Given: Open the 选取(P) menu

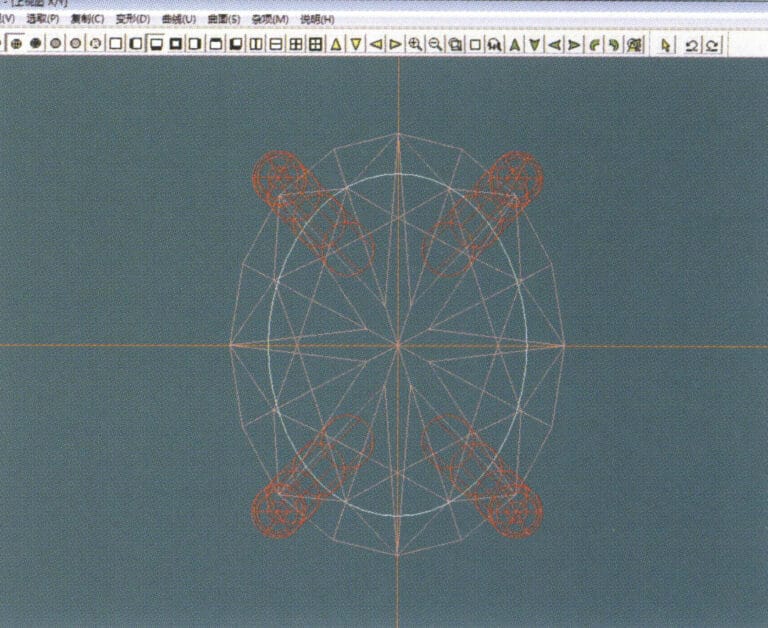Looking at the screenshot, I should pos(43,19).
